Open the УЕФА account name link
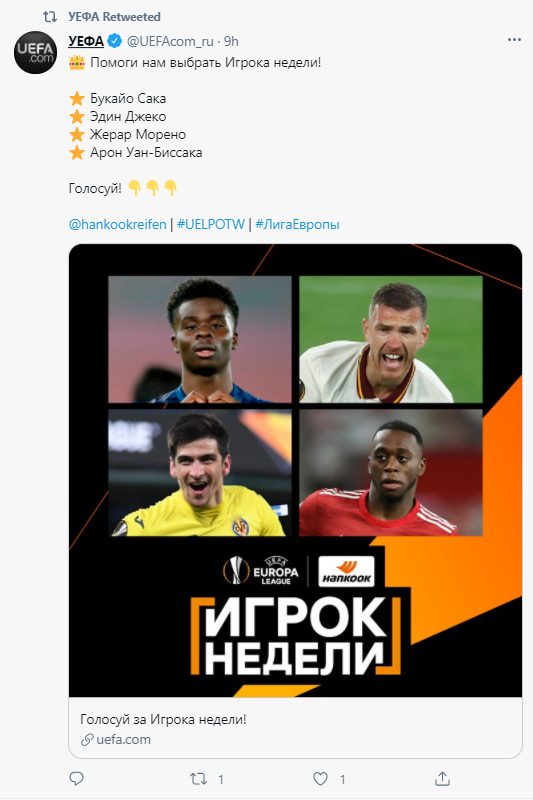Screen dimensions: 533x800 (x=86, y=41)
